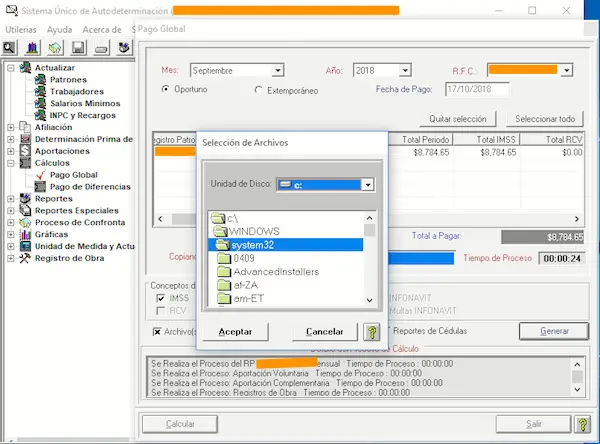The height and width of the screenshot is (444, 600).
Task: Toggle the Archivo(s) checkbox
Action: (x=157, y=332)
